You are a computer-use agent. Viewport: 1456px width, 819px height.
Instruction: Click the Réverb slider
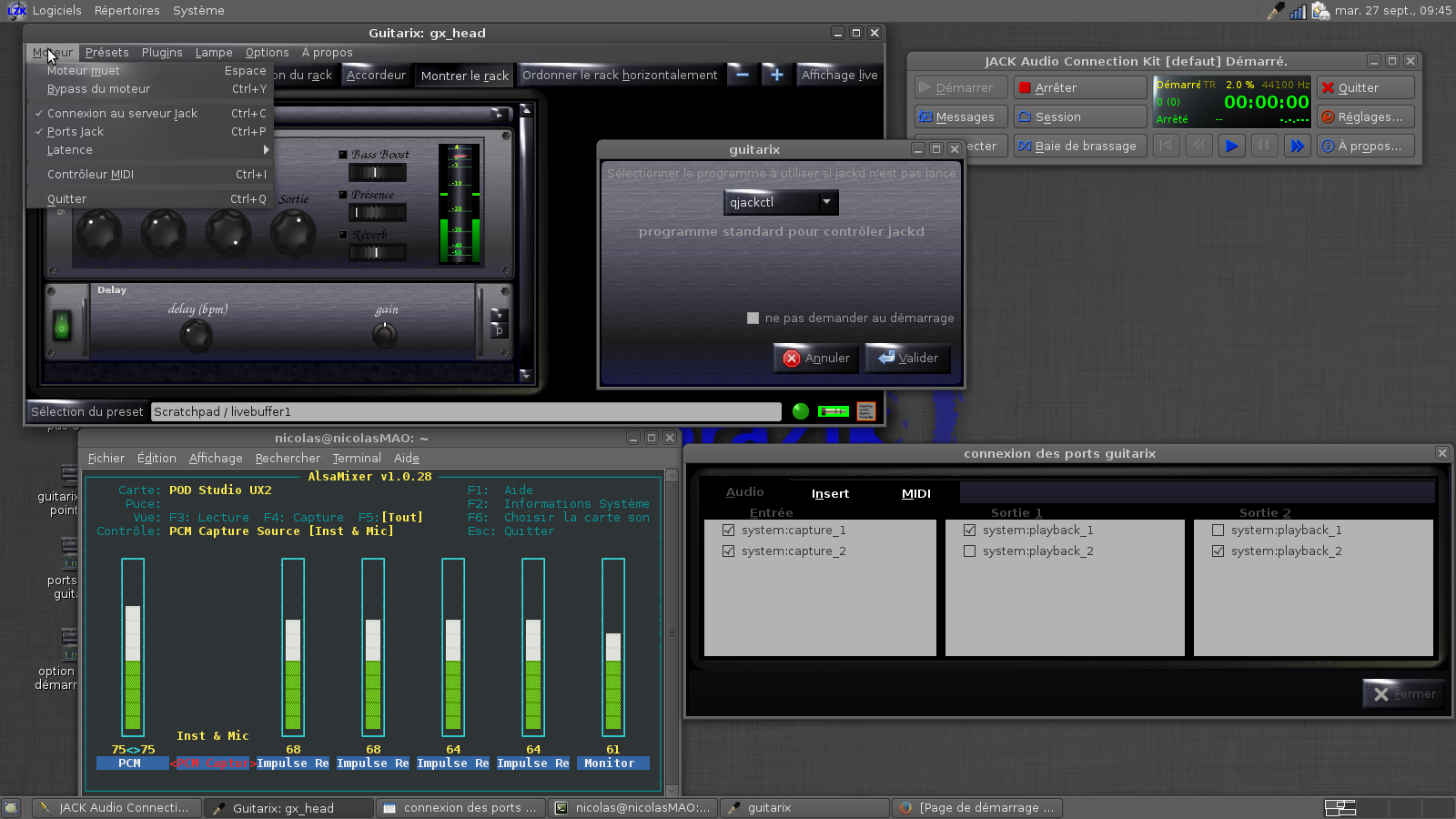[377, 252]
